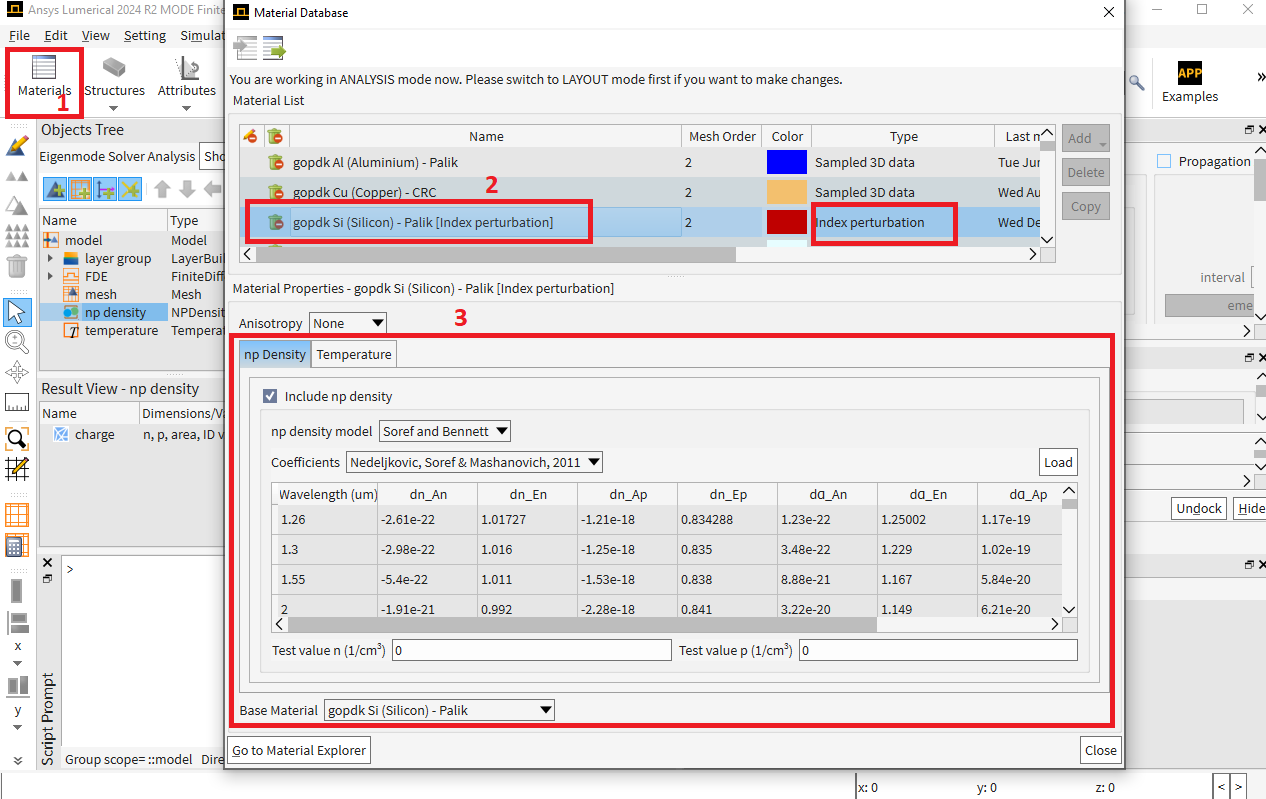
Task: Click the red color swatch for Silicon
Action: click(786, 222)
